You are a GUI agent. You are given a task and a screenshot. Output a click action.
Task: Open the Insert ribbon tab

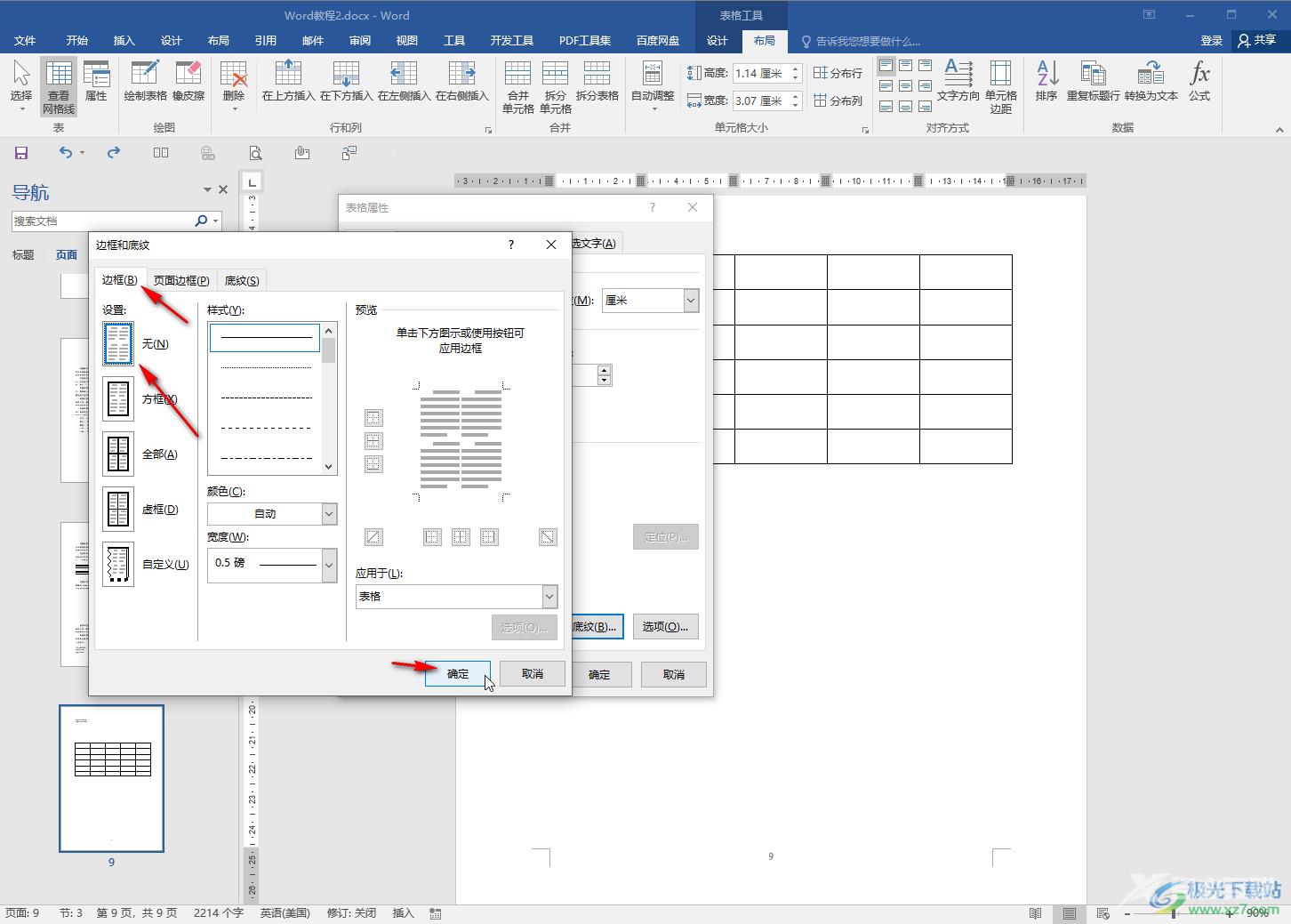(x=124, y=41)
